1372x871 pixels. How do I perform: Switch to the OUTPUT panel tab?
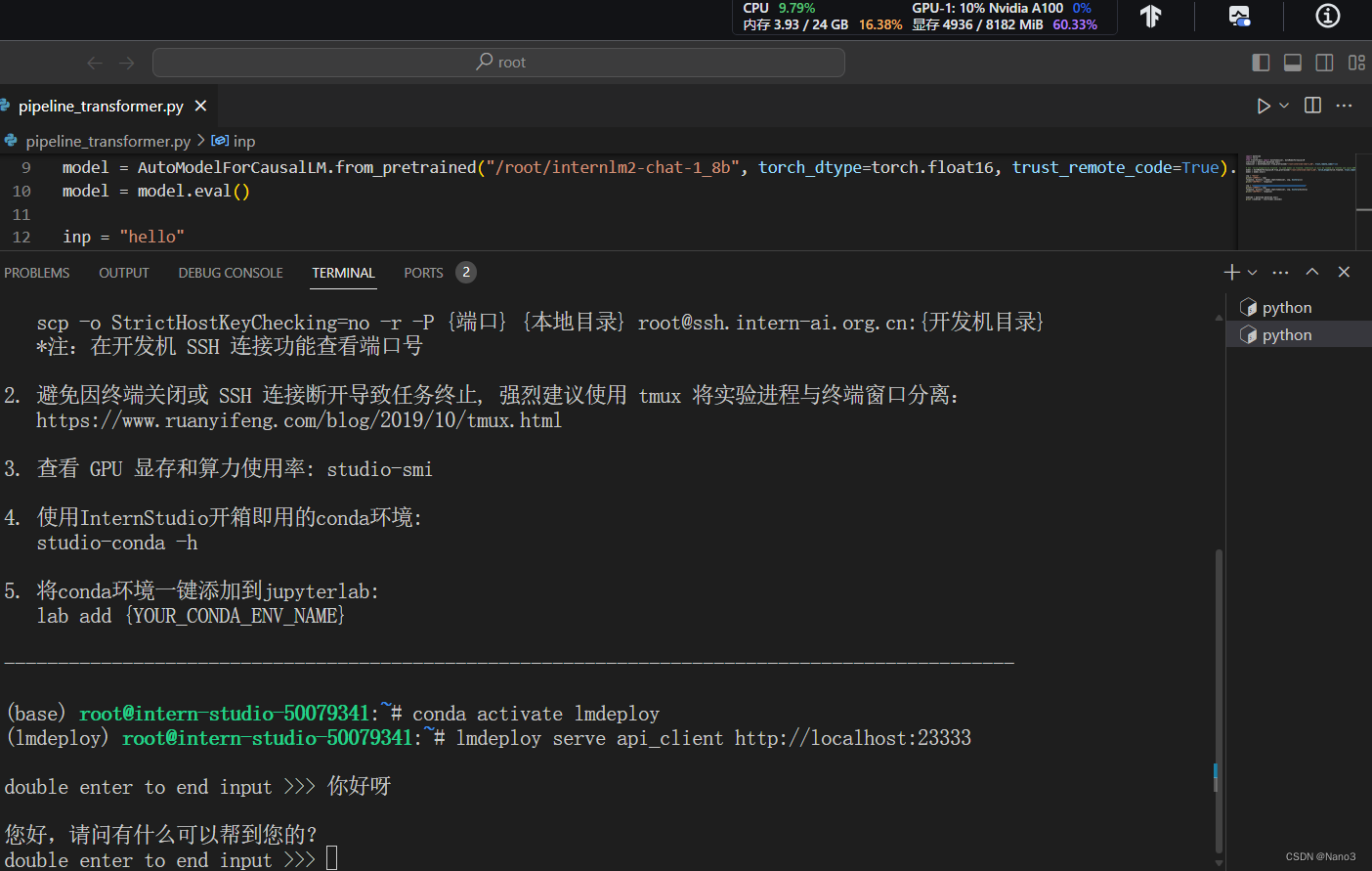pyautogui.click(x=124, y=273)
